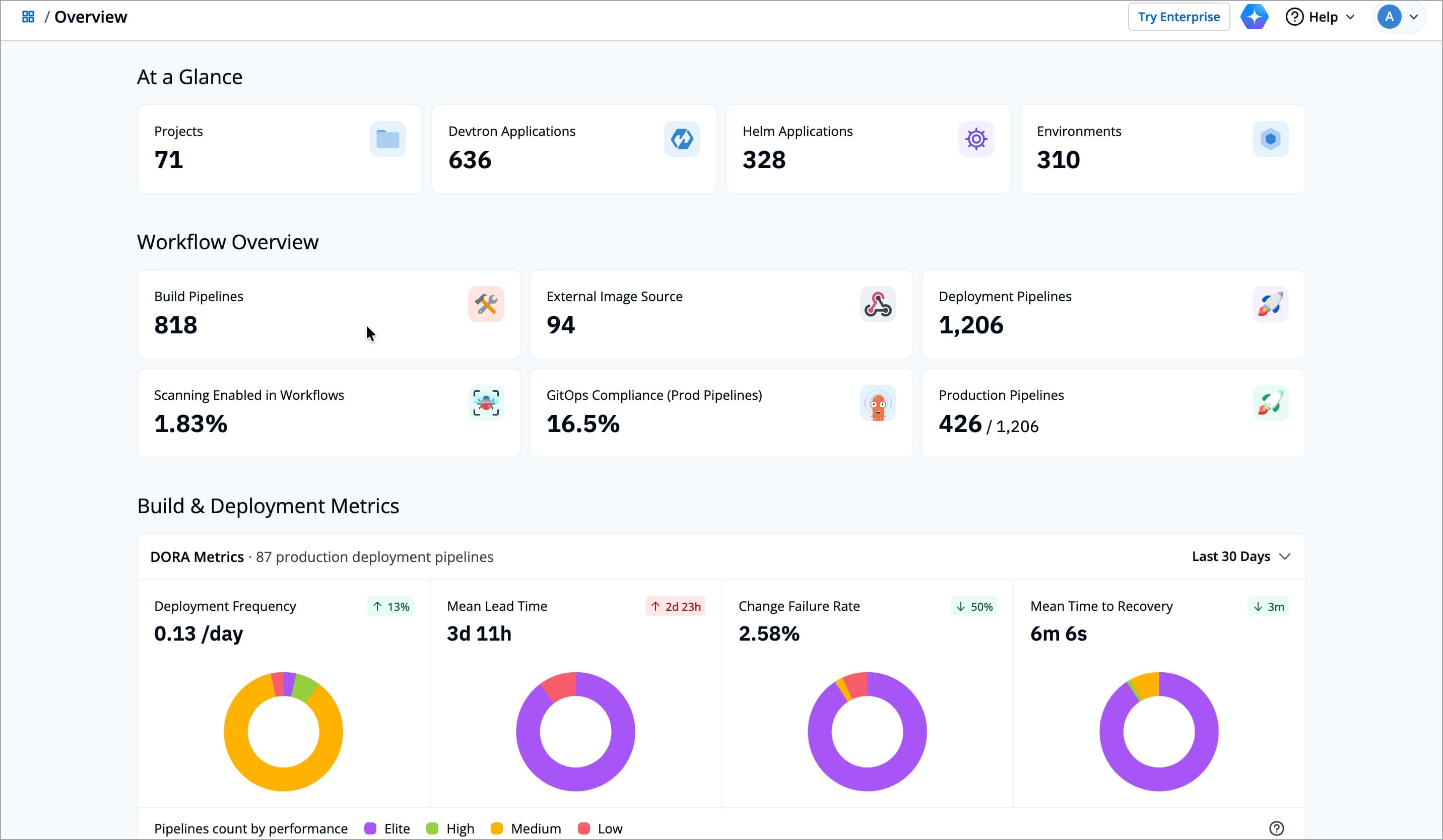The height and width of the screenshot is (840, 1443).
Task: Click the Medium color swatch in legend
Action: 497,828
